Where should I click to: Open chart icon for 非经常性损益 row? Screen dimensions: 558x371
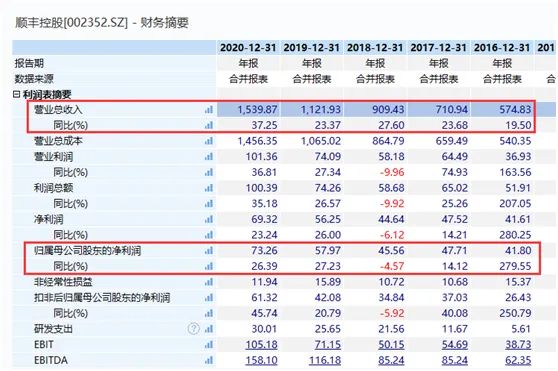click(x=209, y=282)
